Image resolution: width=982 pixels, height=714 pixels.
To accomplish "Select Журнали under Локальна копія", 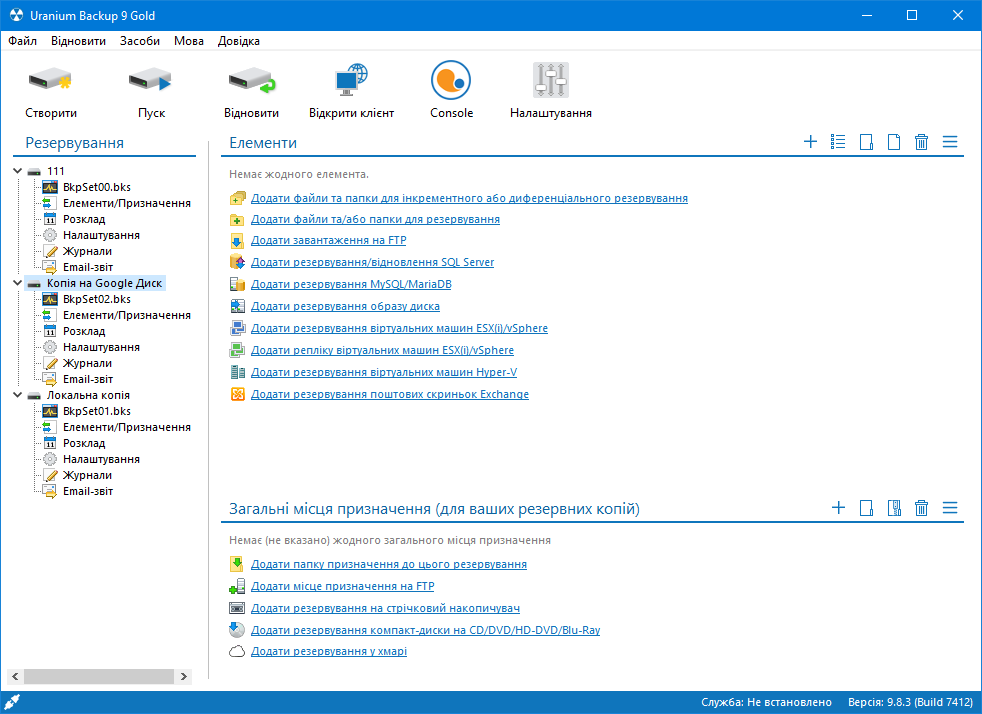I will point(87,475).
